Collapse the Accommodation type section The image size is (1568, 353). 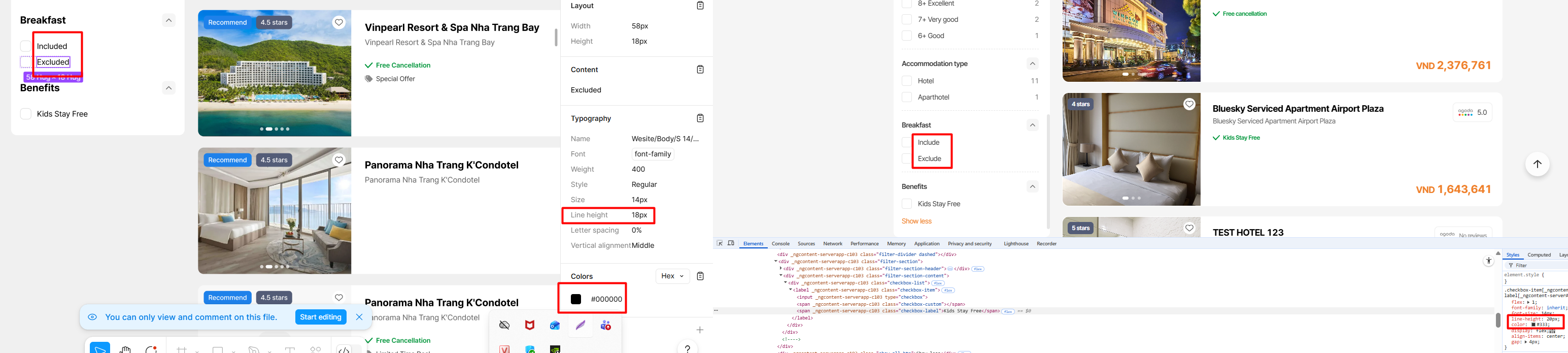pos(1032,64)
